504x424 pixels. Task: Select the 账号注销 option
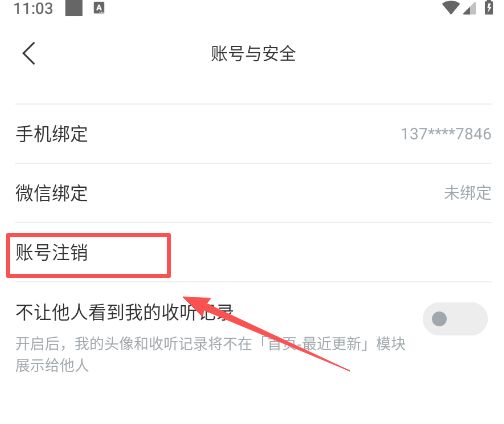[x=253, y=252]
